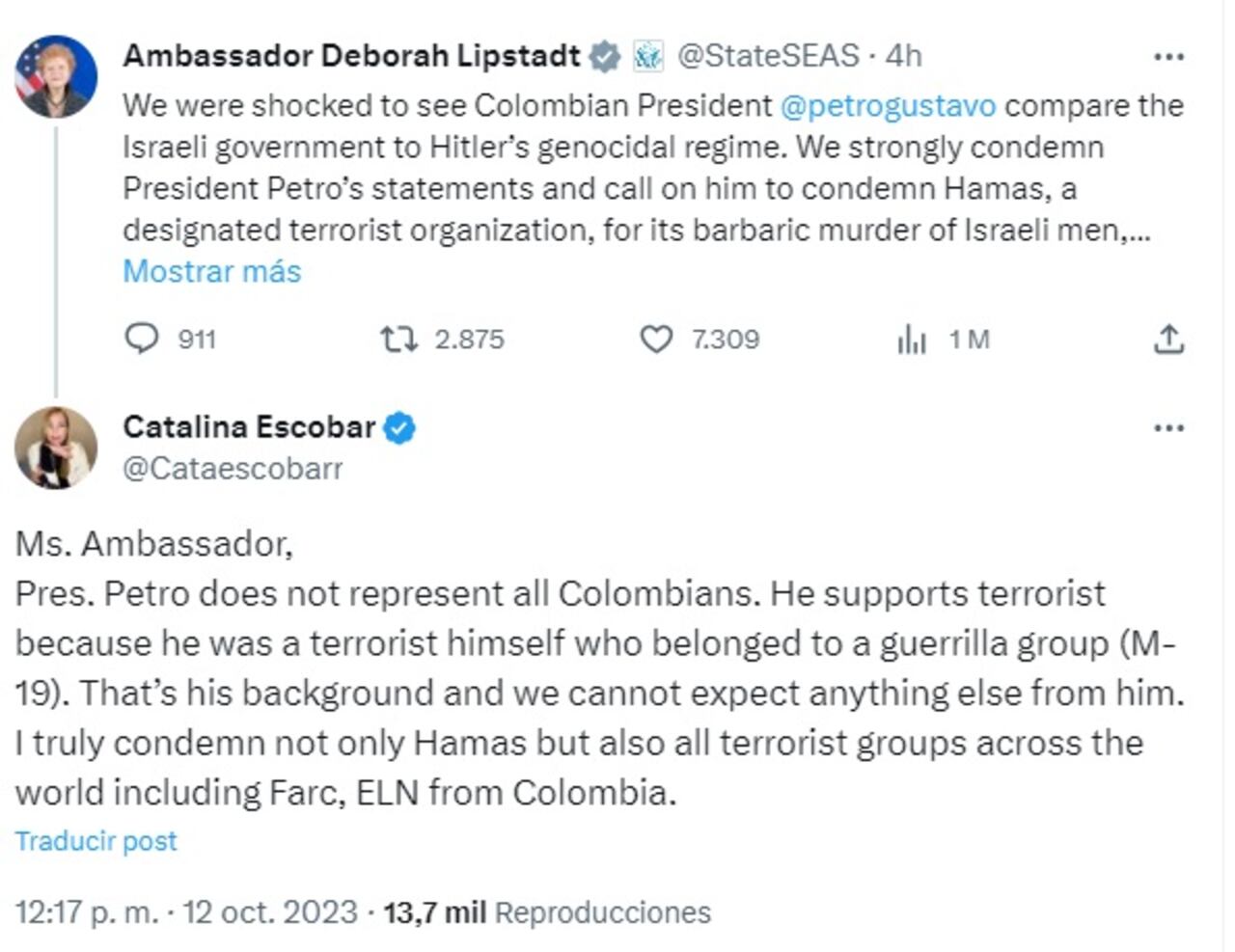Open the more options menu on Lipstadt's tweet
The width and height of the screenshot is (1235, 952).
click(x=1168, y=56)
